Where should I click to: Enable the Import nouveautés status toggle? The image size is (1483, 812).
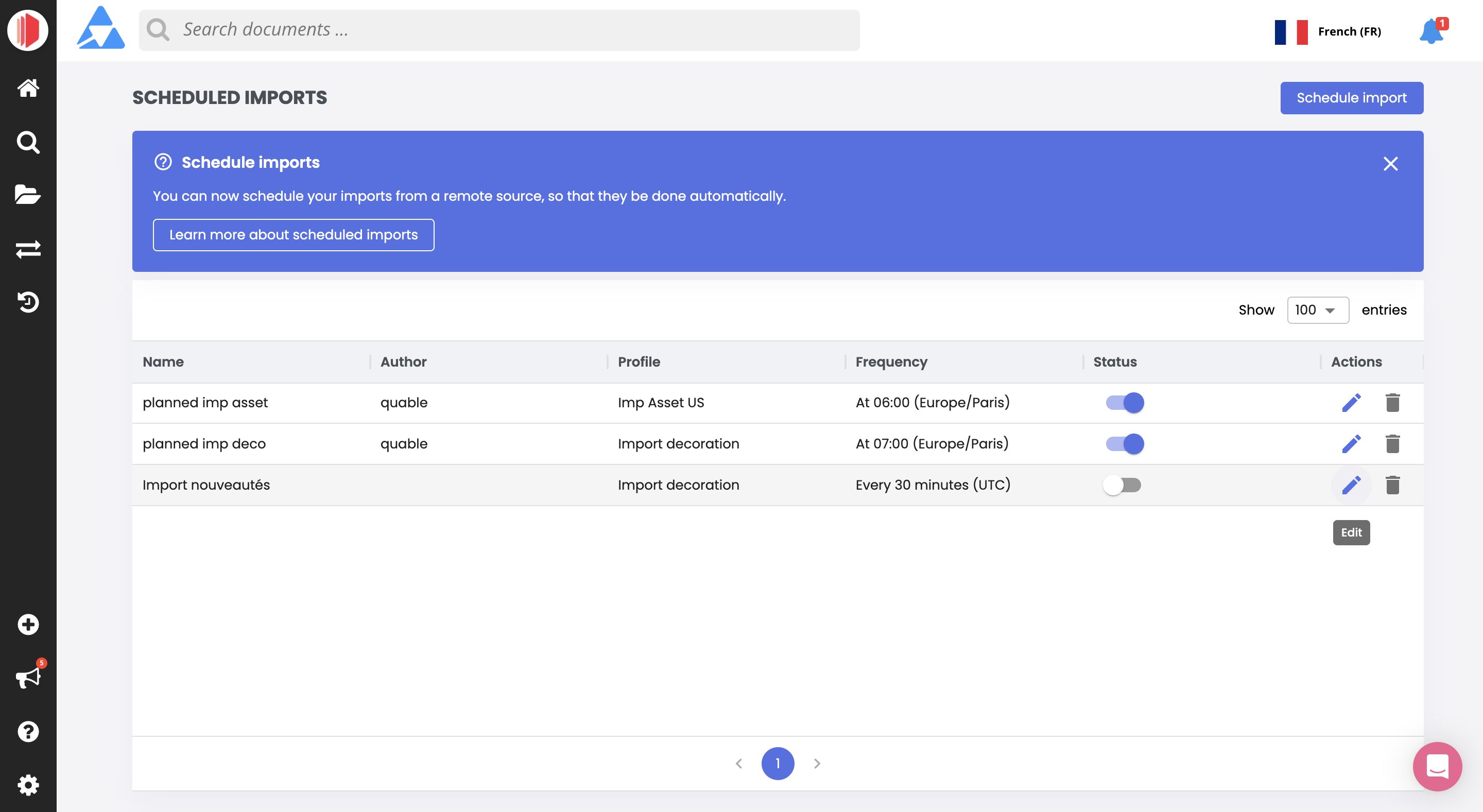(x=1122, y=485)
